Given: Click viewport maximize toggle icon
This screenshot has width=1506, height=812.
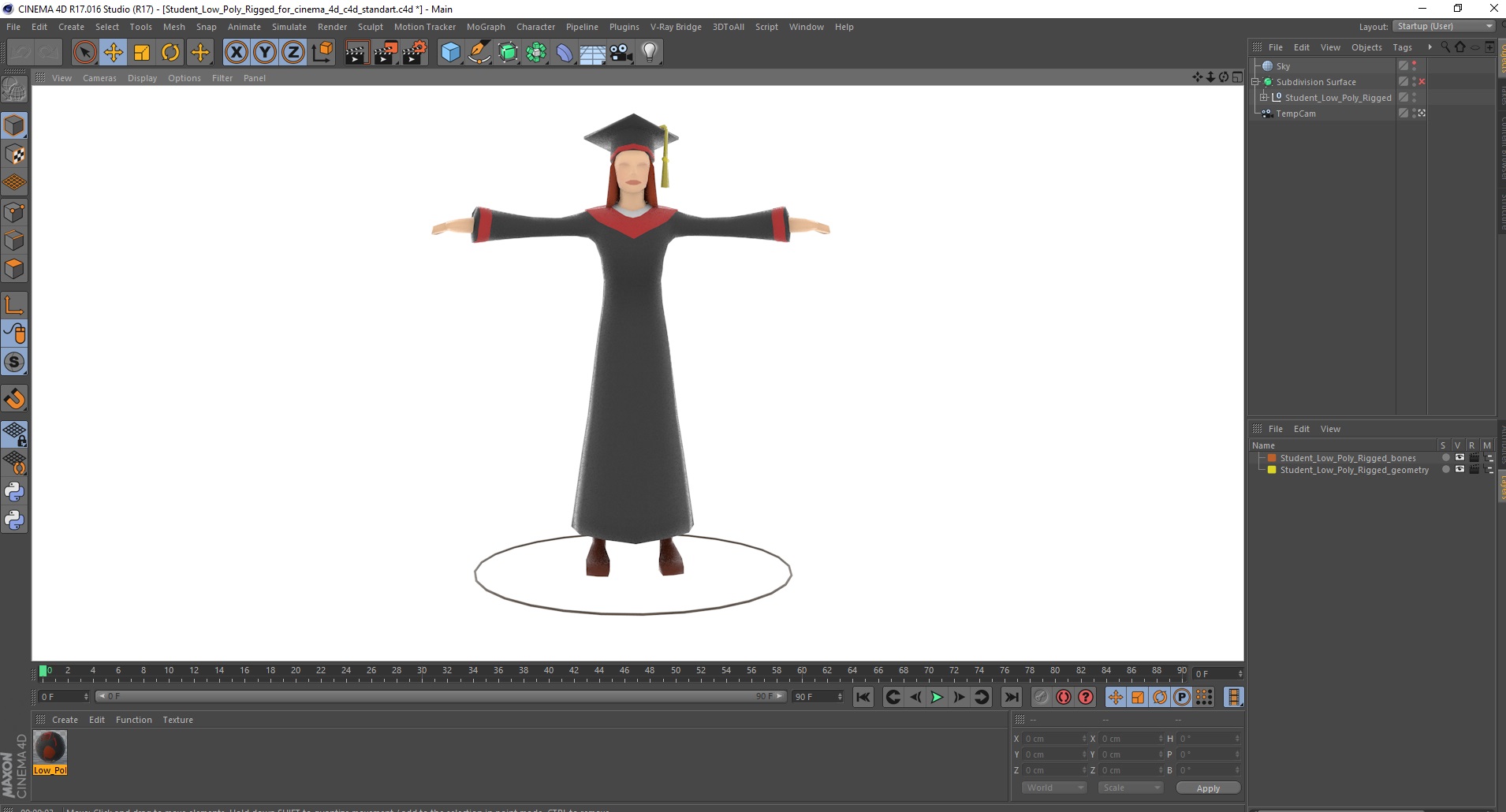Looking at the screenshot, I should (1238, 77).
